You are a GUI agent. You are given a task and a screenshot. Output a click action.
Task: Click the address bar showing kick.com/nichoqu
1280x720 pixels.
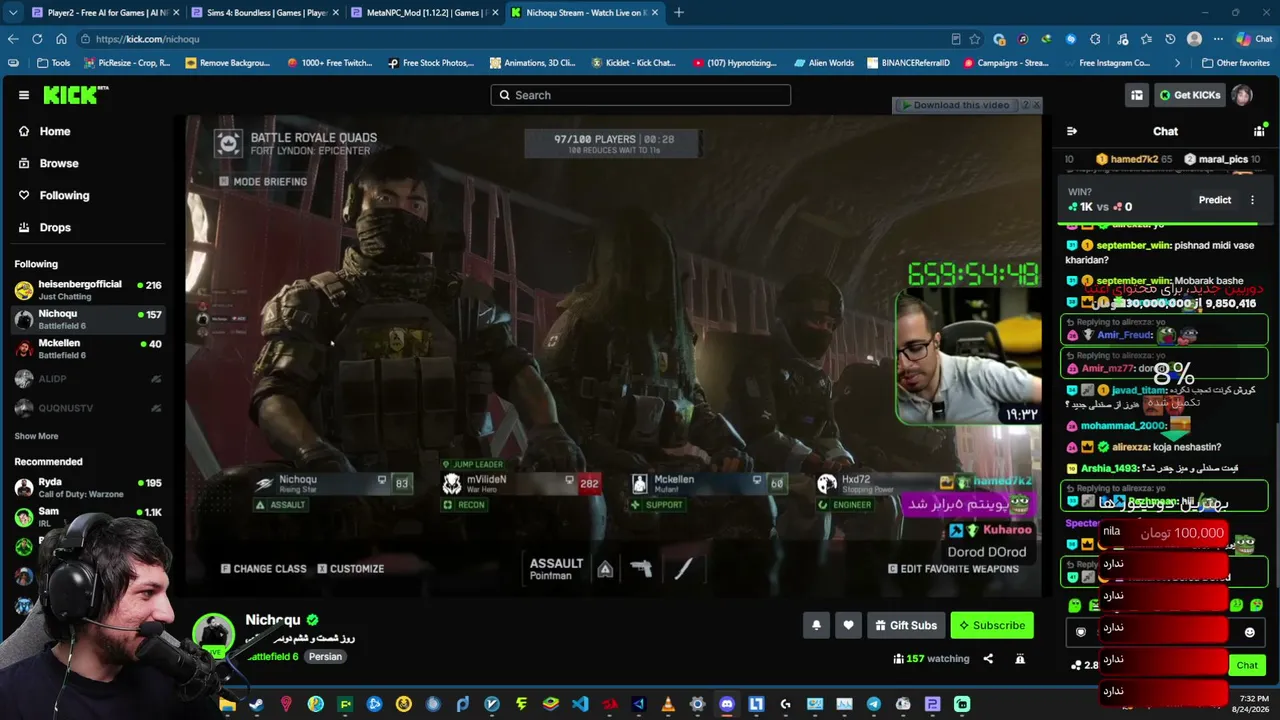tap(510, 39)
